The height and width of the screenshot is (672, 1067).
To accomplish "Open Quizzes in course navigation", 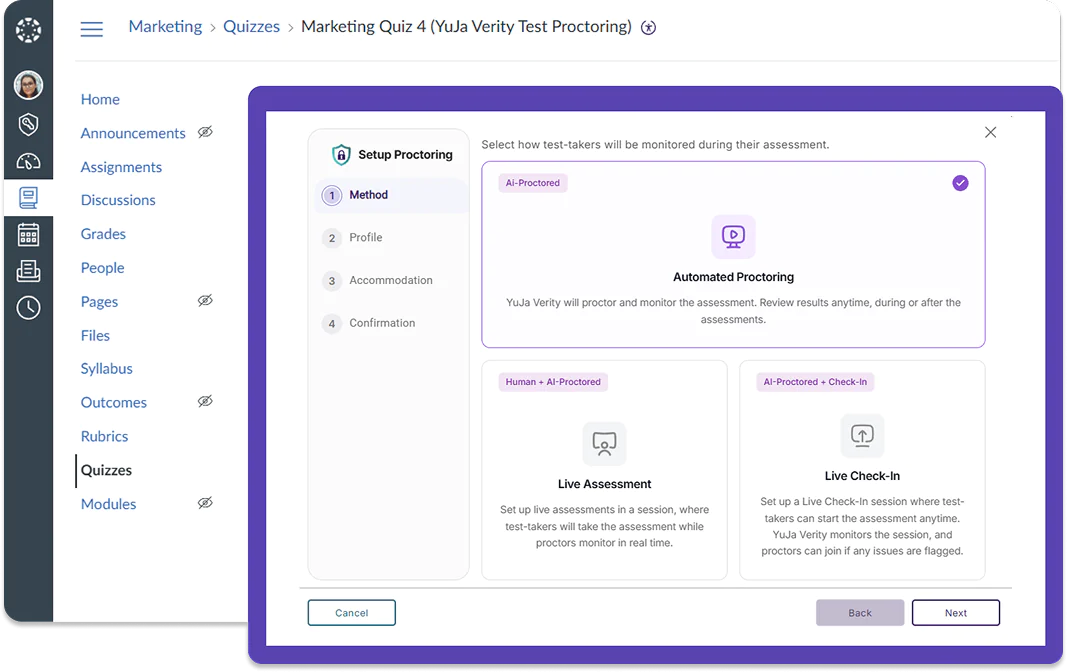I will (106, 470).
